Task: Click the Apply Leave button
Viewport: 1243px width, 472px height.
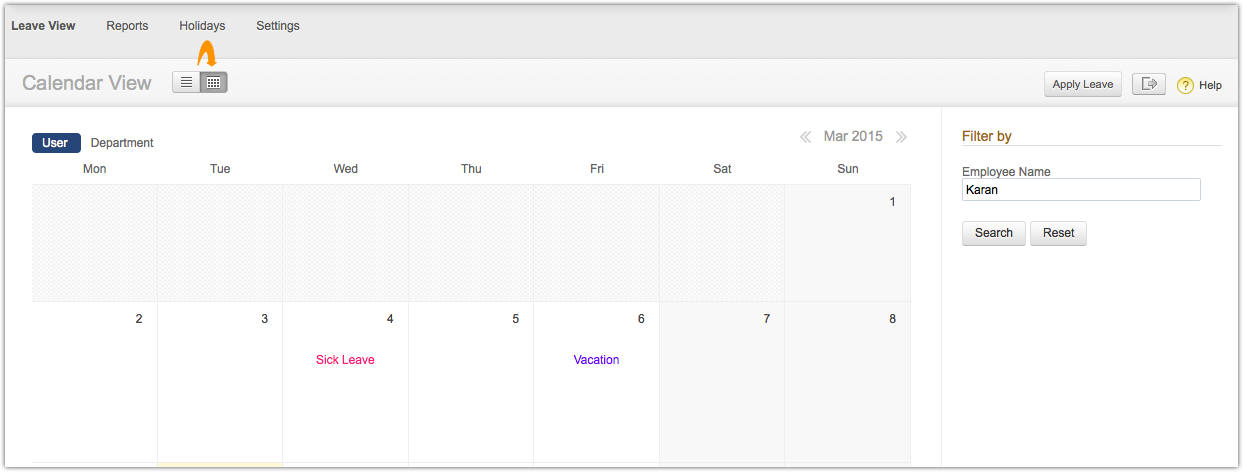Action: coord(1083,84)
